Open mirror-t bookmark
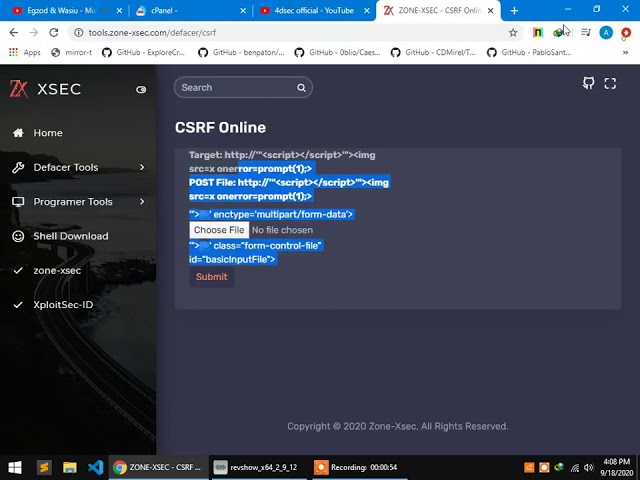This screenshot has height=480, width=640. pyautogui.click(x=71, y=52)
